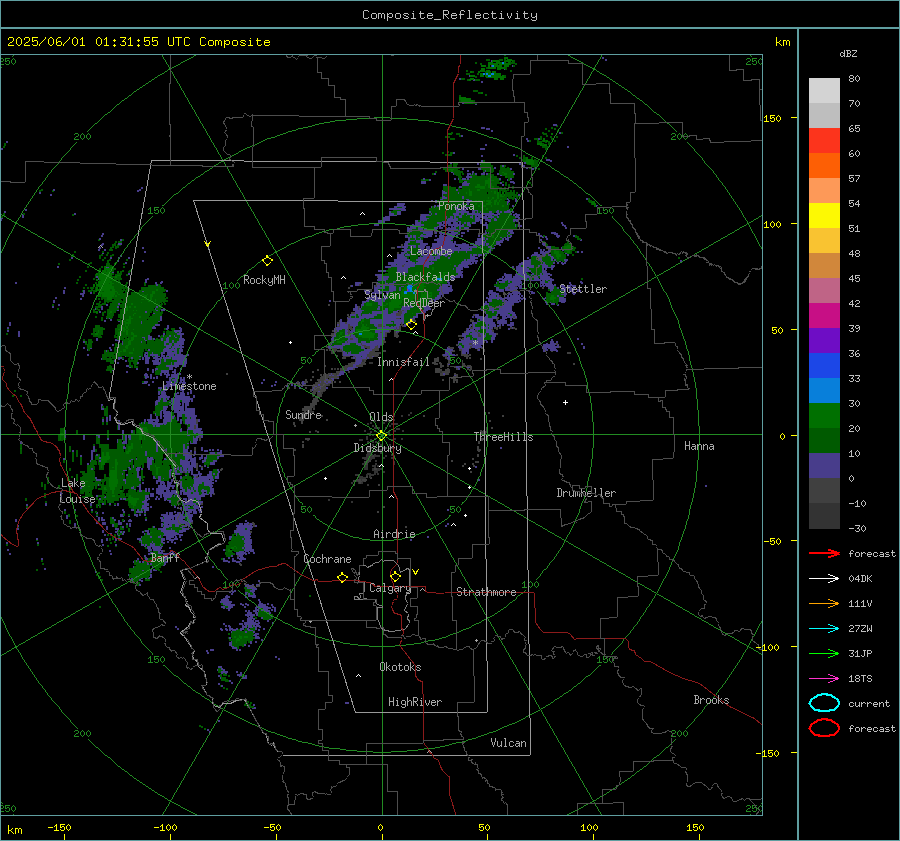
Task: Select the 30 dBZ light blue swatch
Action: tap(824, 390)
